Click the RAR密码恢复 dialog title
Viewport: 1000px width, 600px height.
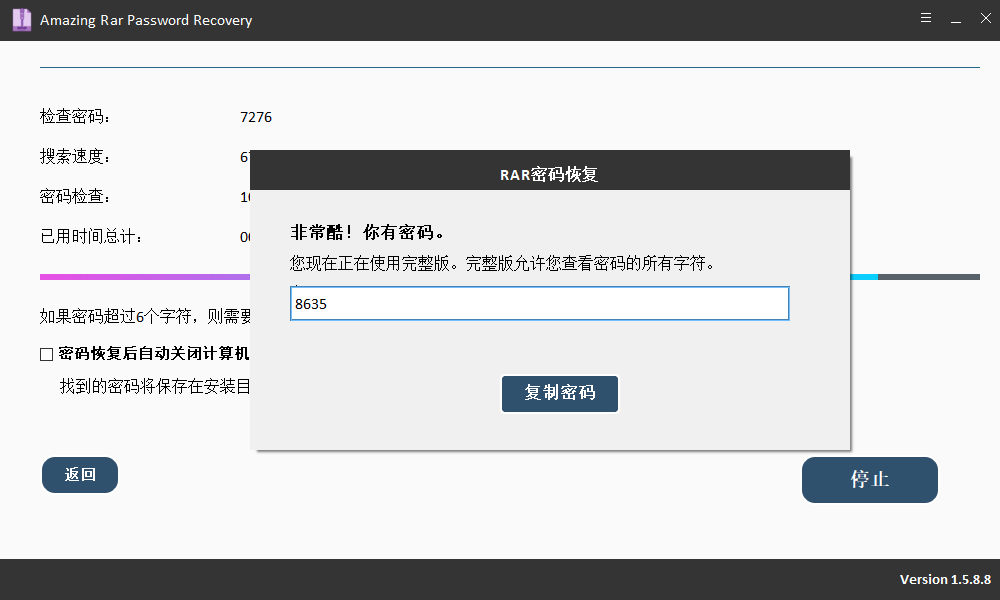[x=549, y=174]
